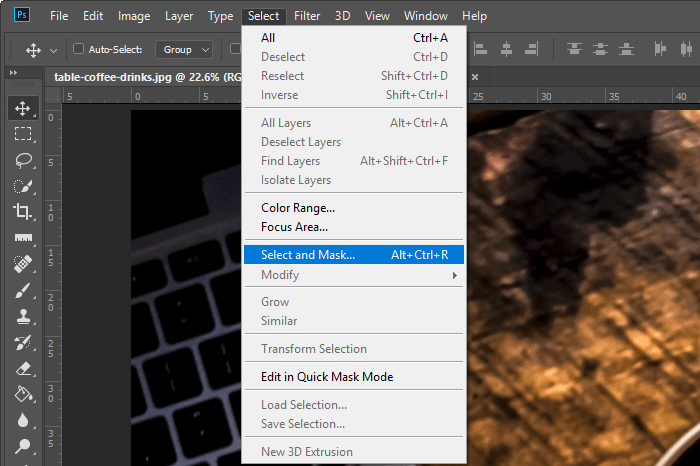Select the Paint Bucket tool

(23, 395)
